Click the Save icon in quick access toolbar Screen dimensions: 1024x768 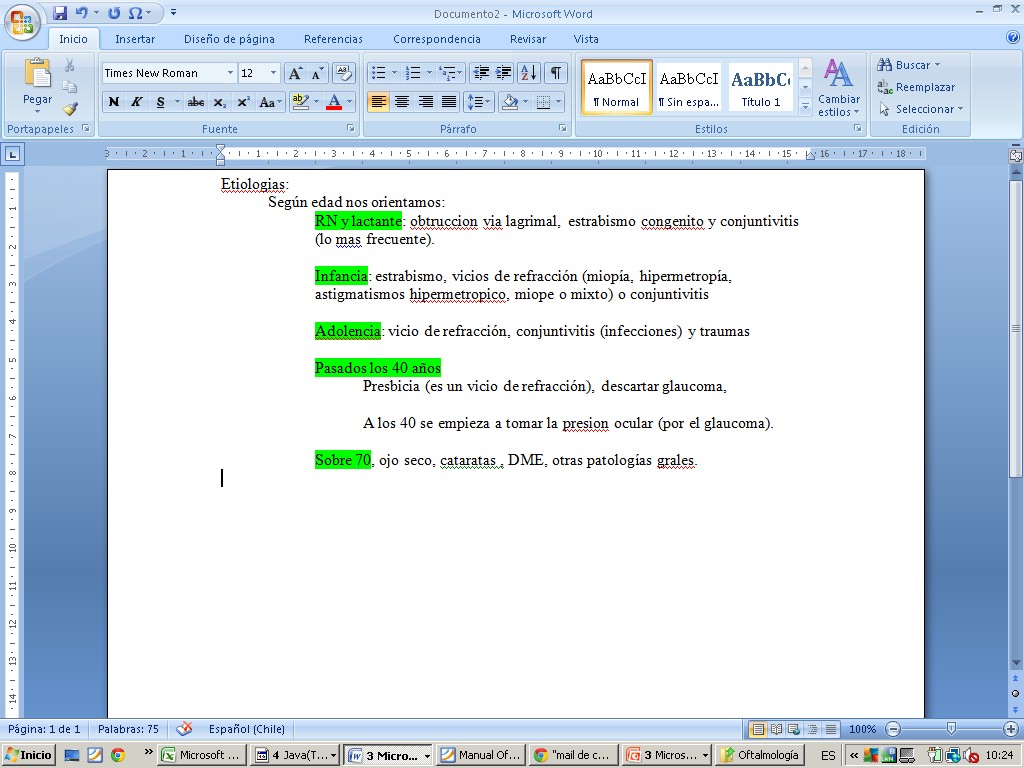60,13
